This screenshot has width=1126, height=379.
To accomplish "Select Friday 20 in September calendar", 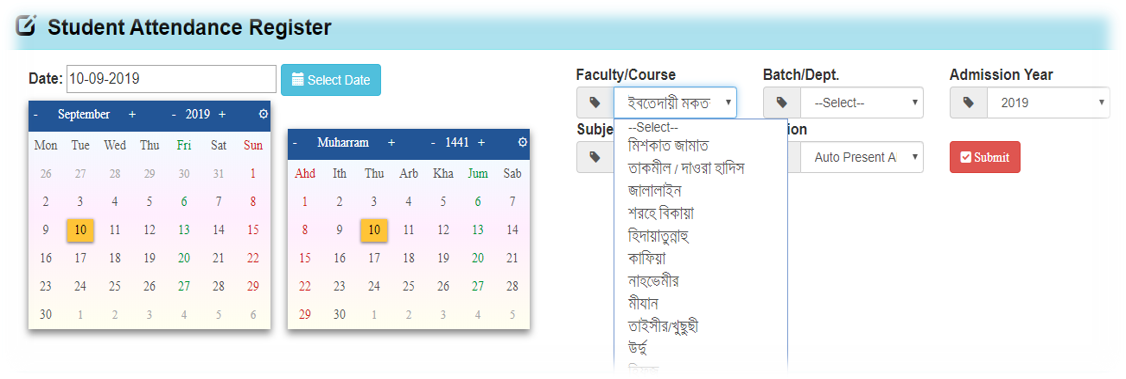I will coord(184,258).
